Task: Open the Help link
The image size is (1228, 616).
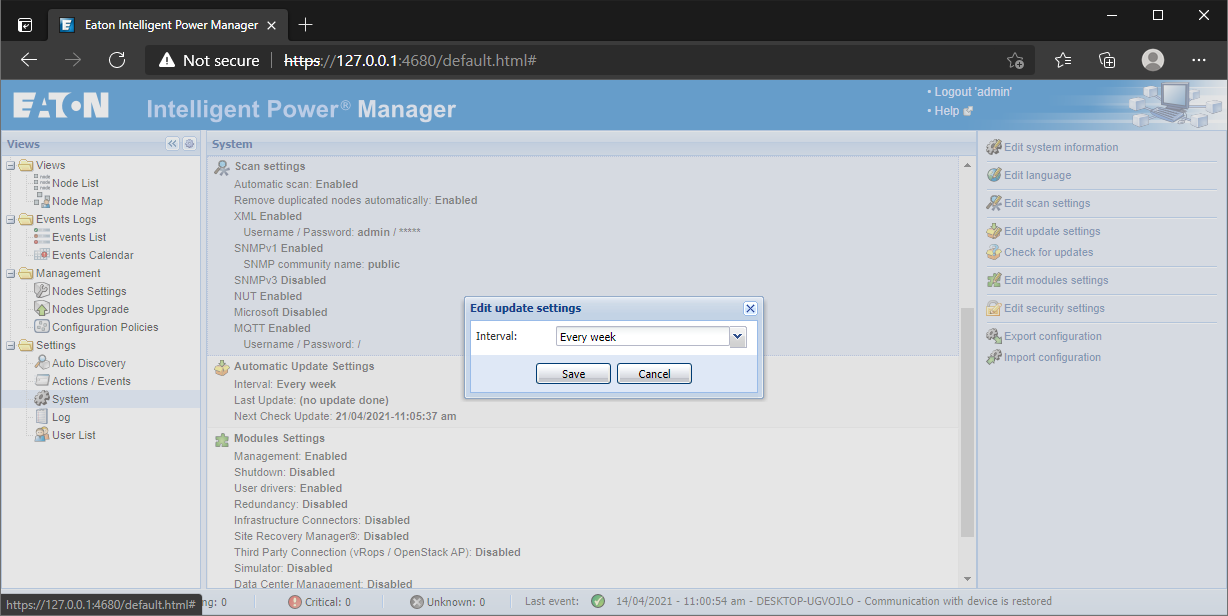Action: point(947,111)
